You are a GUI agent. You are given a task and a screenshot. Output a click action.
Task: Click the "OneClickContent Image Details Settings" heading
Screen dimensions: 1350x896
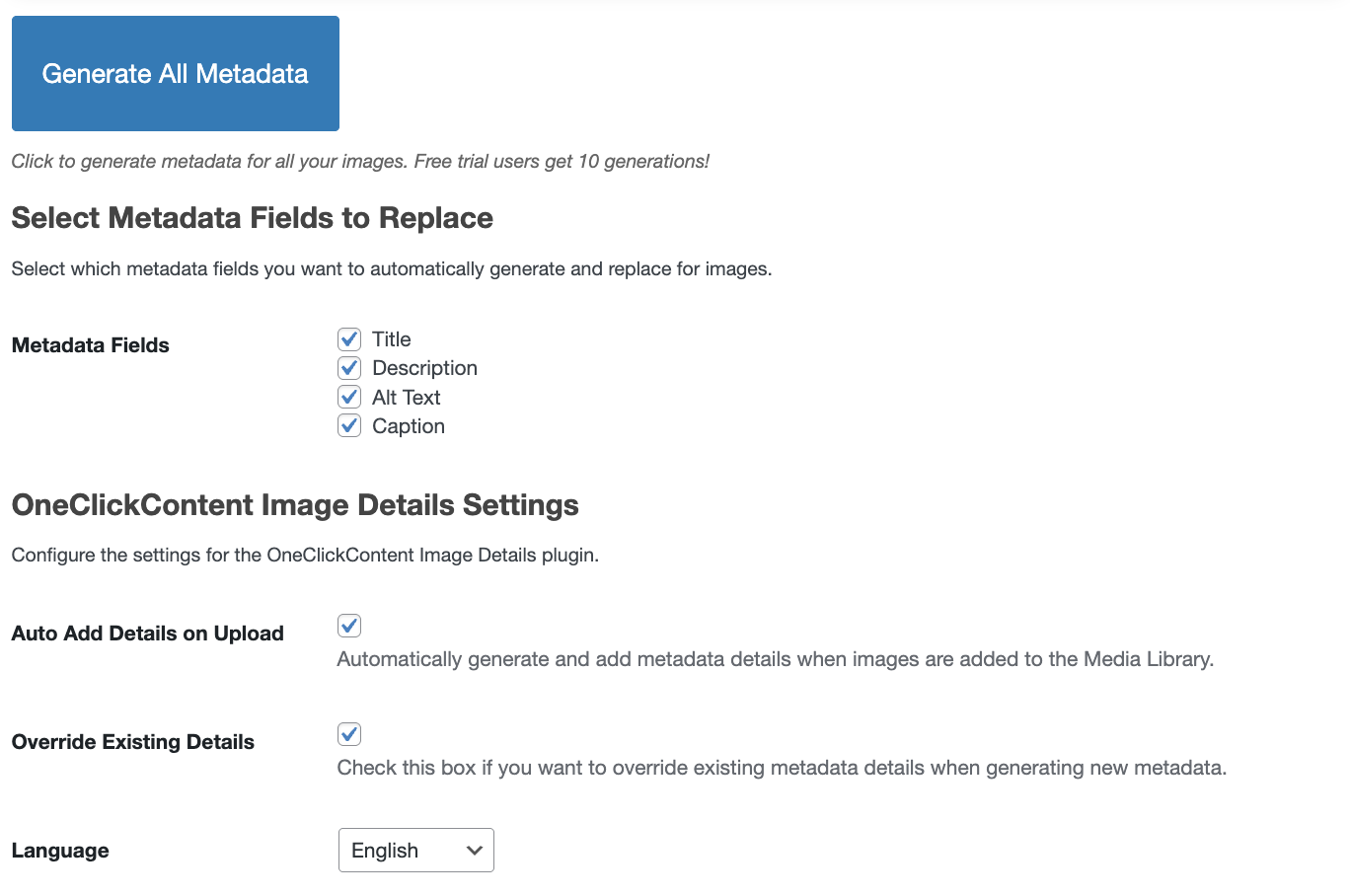[295, 505]
